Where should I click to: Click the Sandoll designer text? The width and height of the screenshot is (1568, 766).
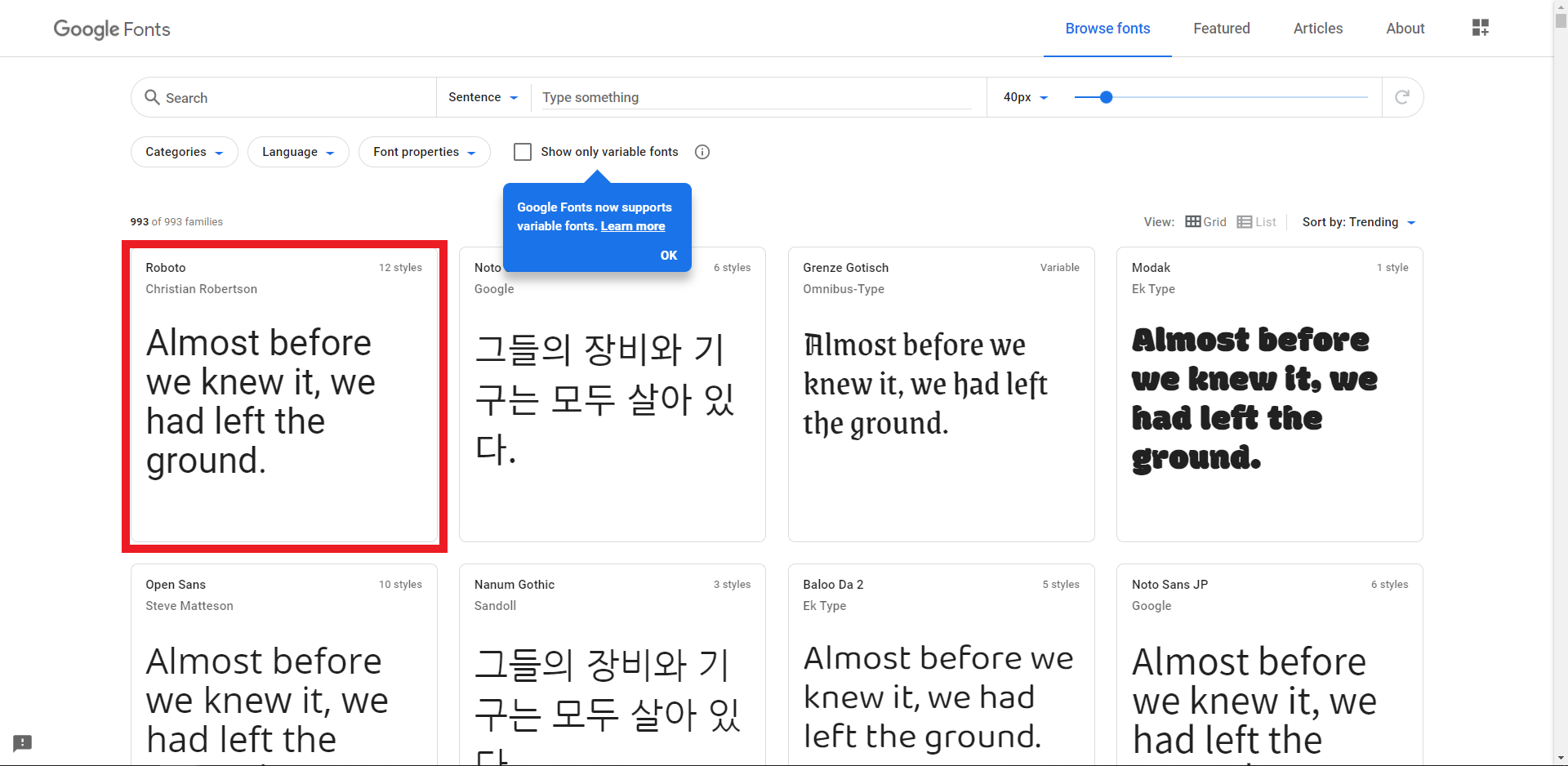coord(495,606)
